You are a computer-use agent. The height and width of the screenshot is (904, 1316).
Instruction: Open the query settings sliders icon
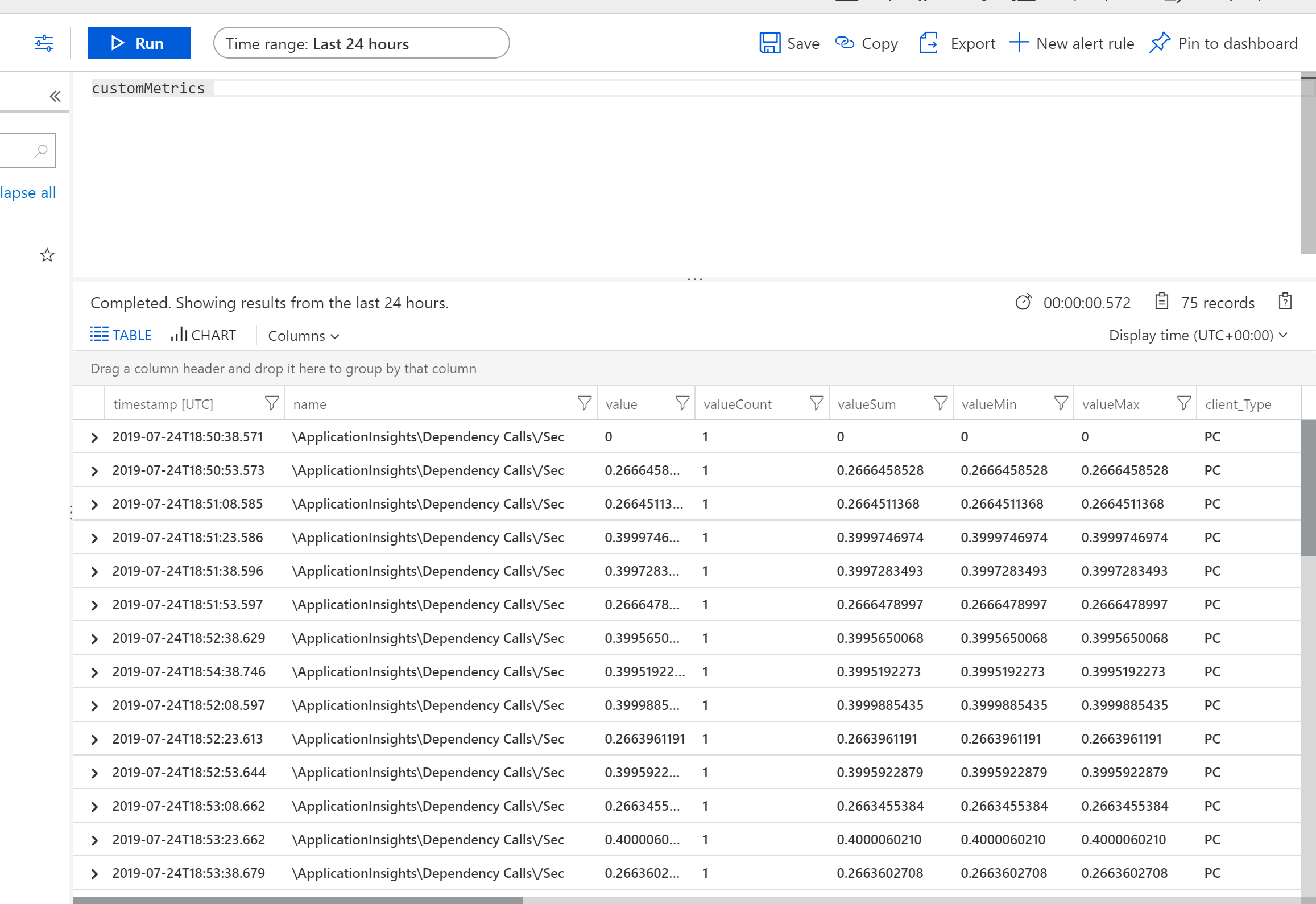43,43
